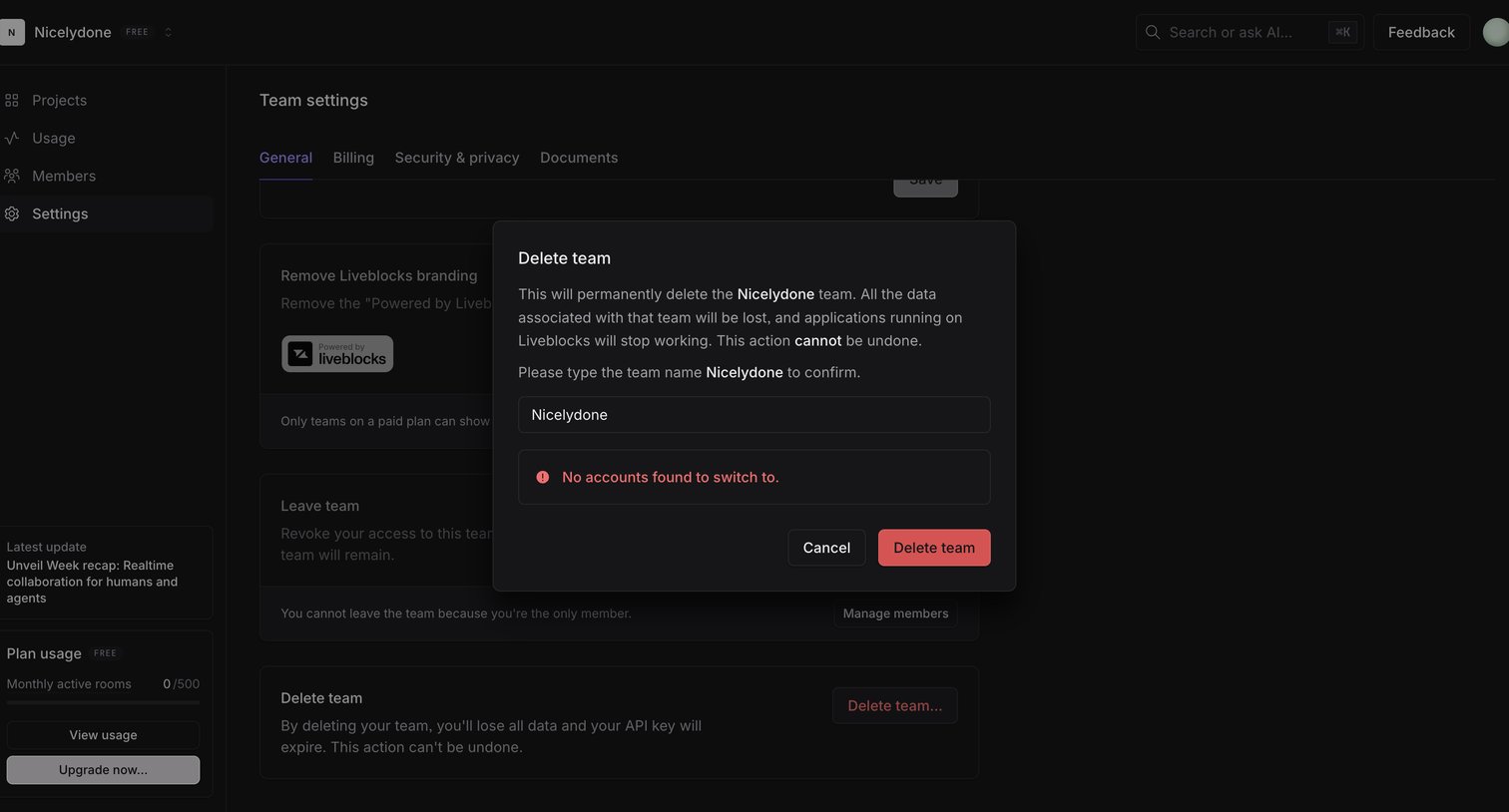Click the 'Team settings' page title

[x=313, y=100]
